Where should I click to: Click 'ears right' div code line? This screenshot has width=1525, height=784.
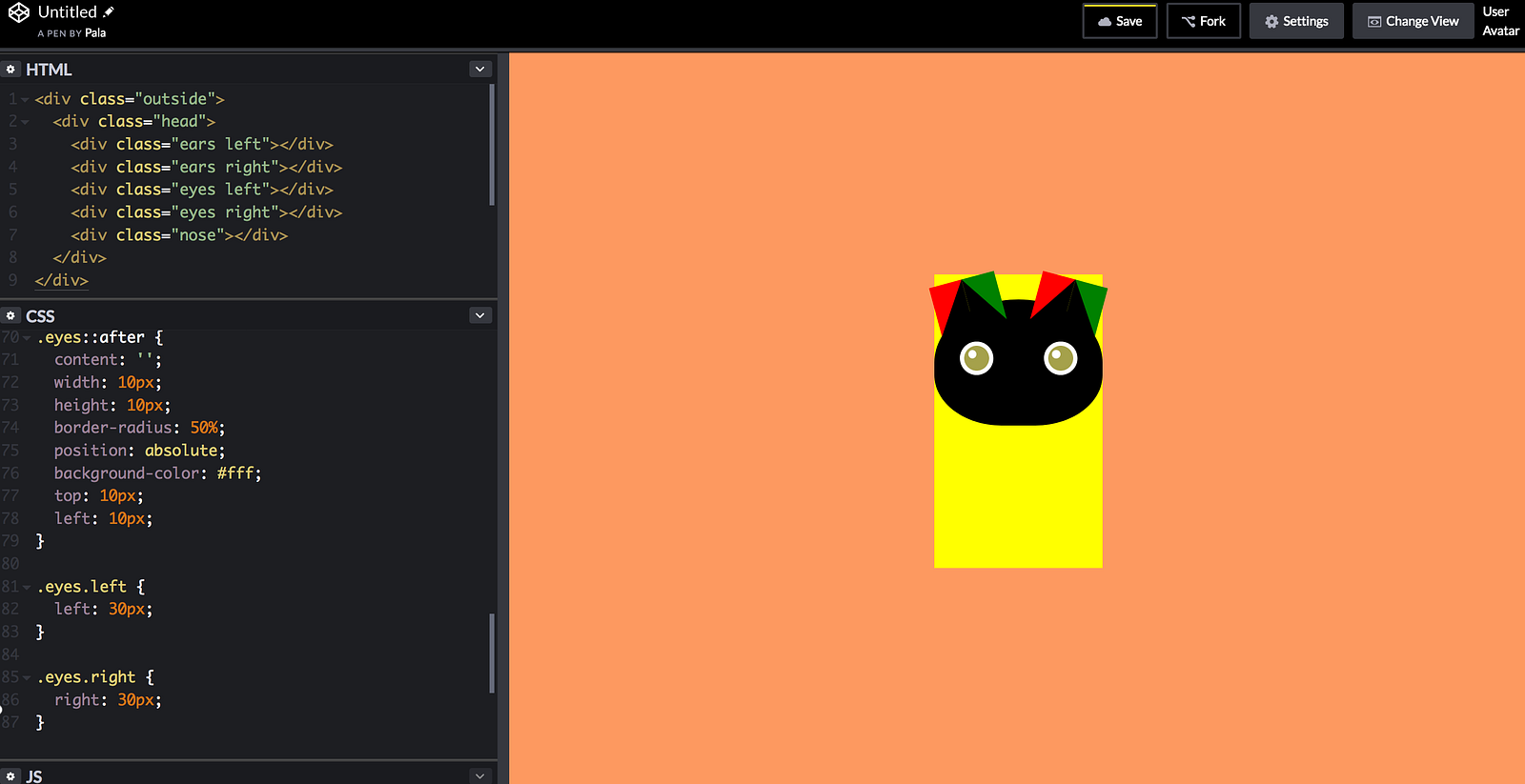coord(207,168)
